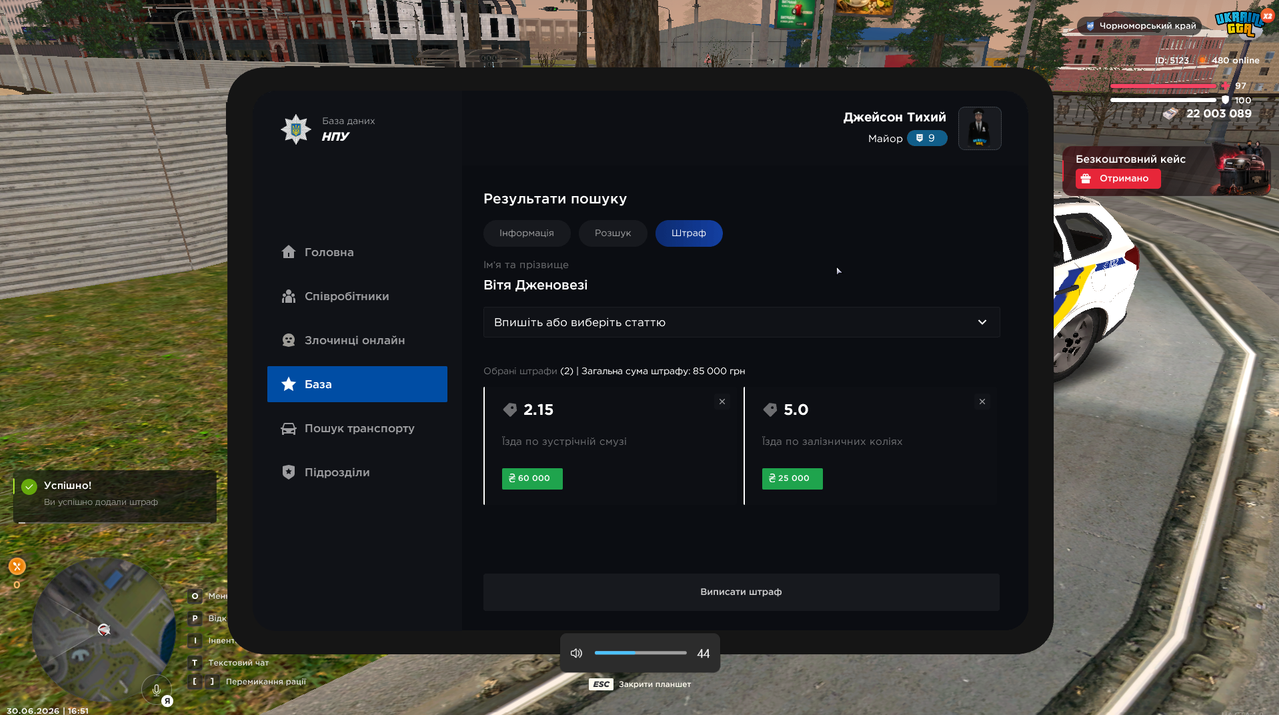Image resolution: width=1279 pixels, height=715 pixels.
Task: Remove fine 2.15 with its X
Action: (x=722, y=401)
